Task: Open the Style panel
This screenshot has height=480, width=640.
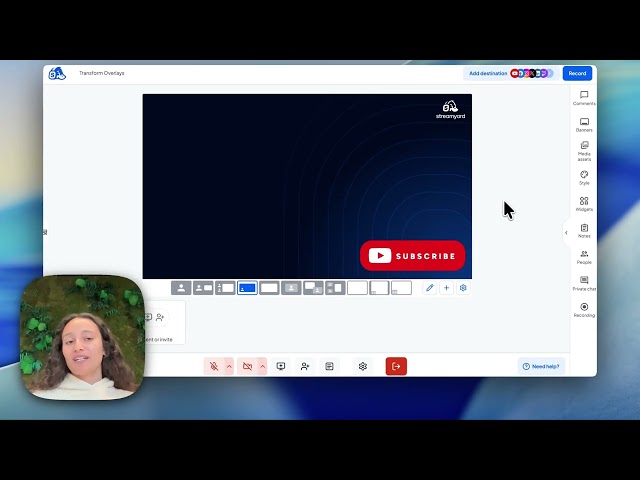Action: coord(584,178)
